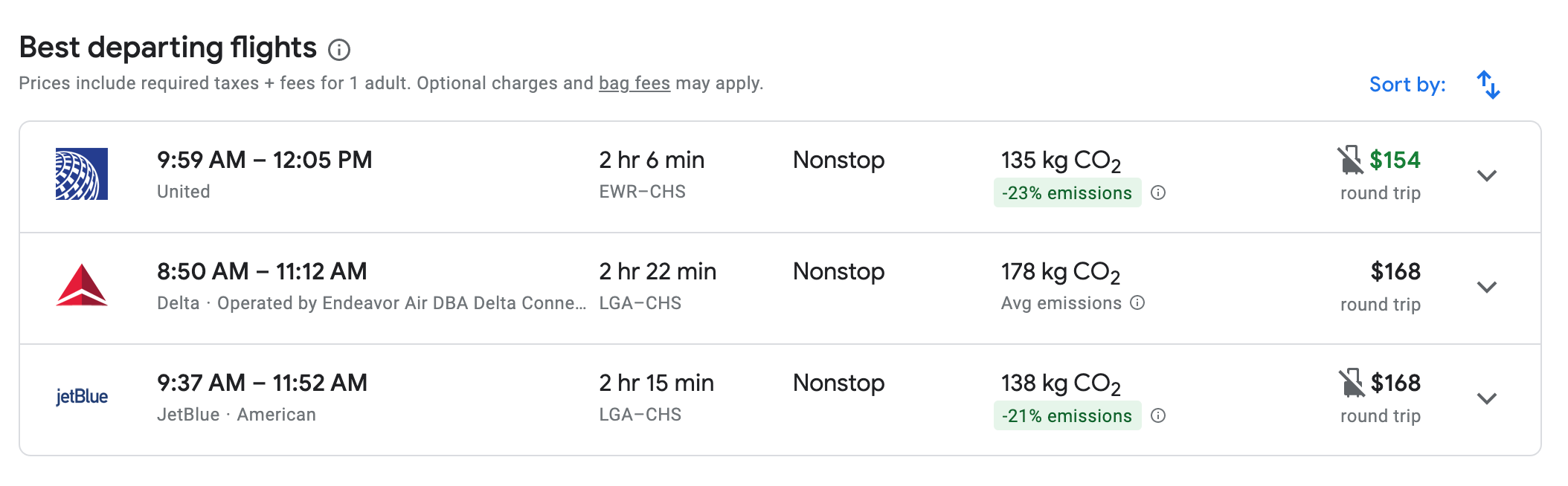
Task: Click the info icon beside Best departing flights
Action: pos(339,50)
